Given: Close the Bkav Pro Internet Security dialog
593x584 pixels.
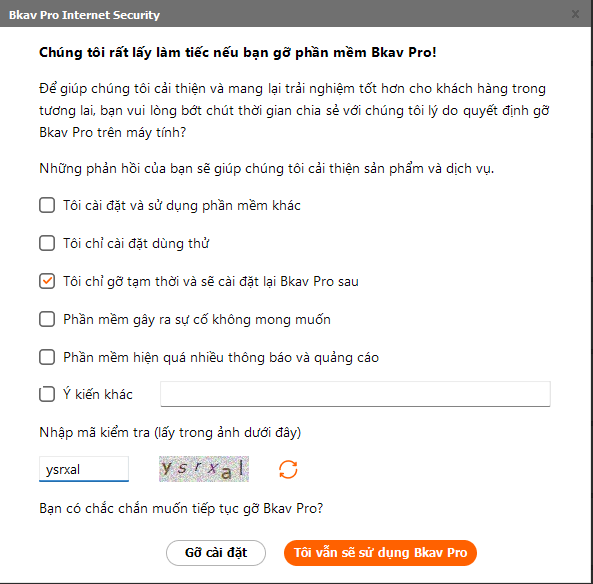Looking at the screenshot, I should click(x=575, y=14).
